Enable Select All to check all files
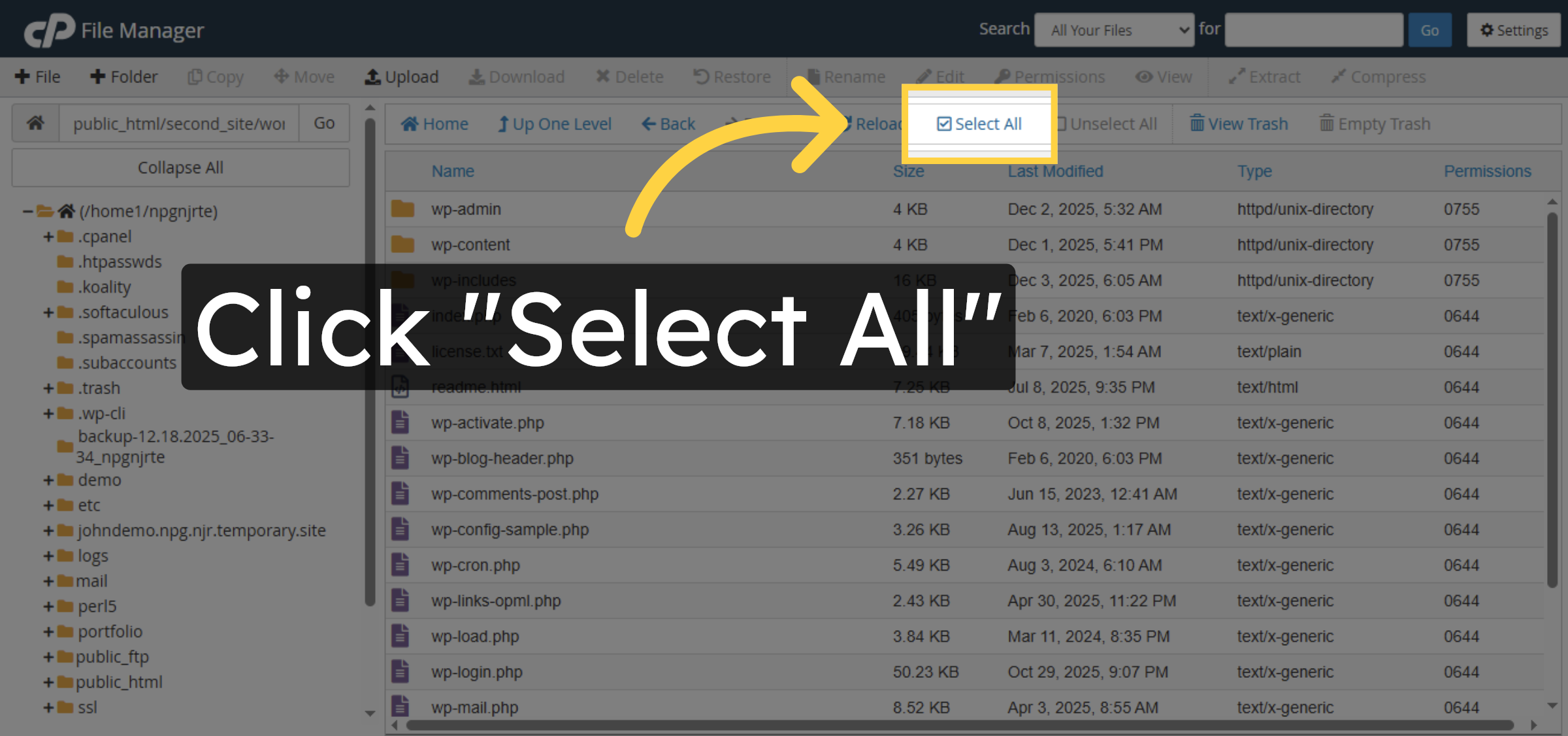1568x736 pixels. click(979, 124)
